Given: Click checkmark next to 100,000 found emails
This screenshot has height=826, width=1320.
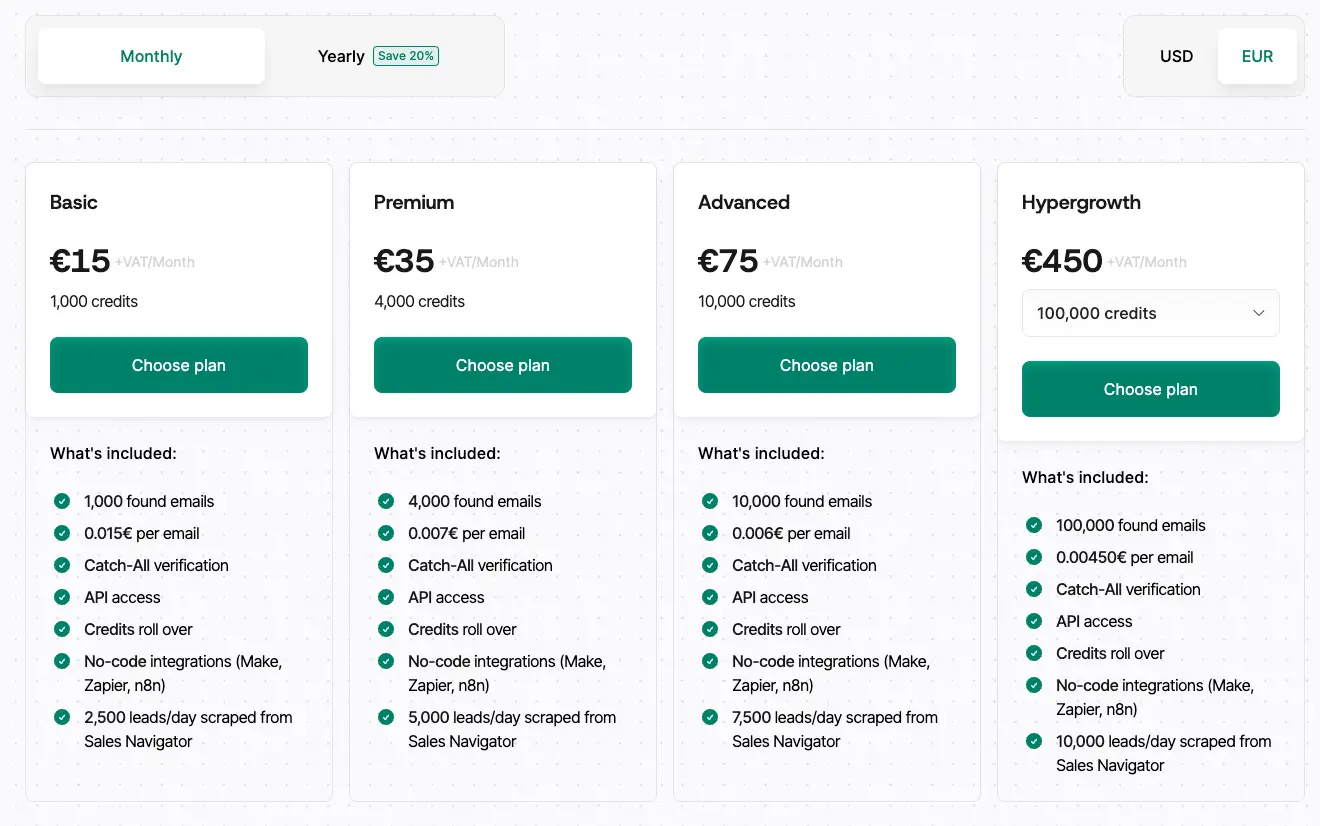Looking at the screenshot, I should (1034, 525).
